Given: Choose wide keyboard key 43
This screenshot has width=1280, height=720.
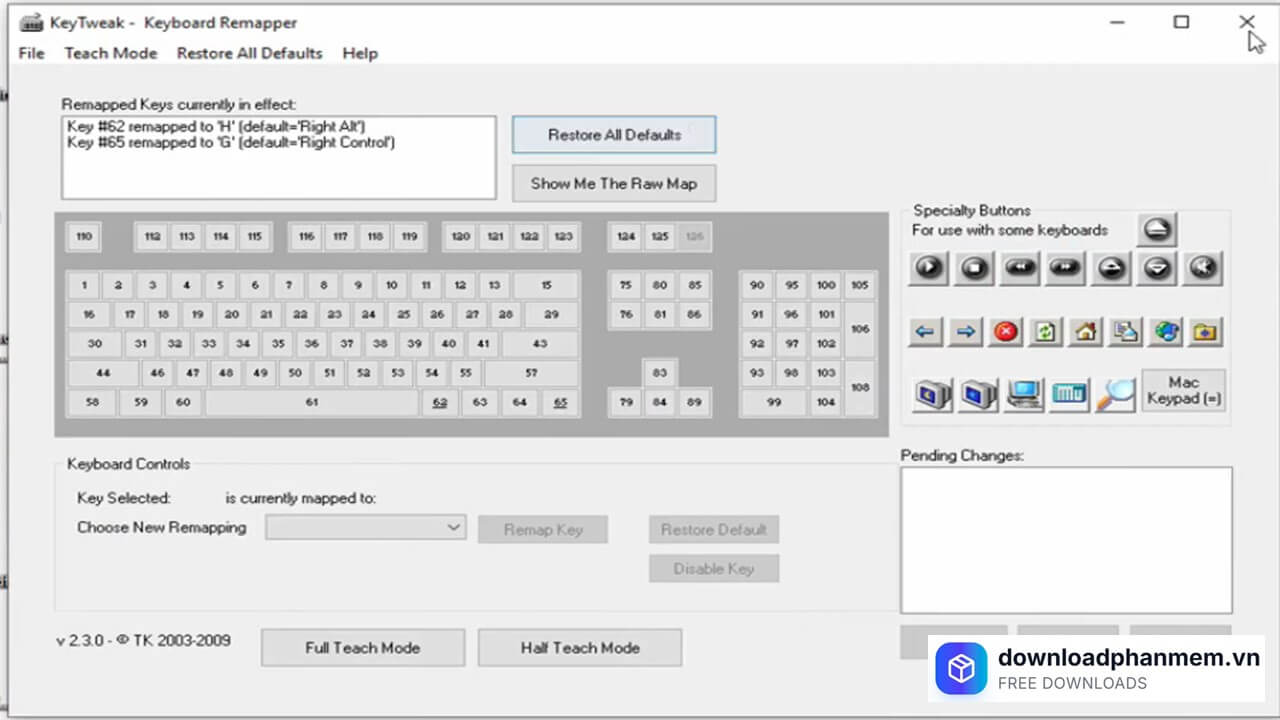Looking at the screenshot, I should [x=540, y=343].
